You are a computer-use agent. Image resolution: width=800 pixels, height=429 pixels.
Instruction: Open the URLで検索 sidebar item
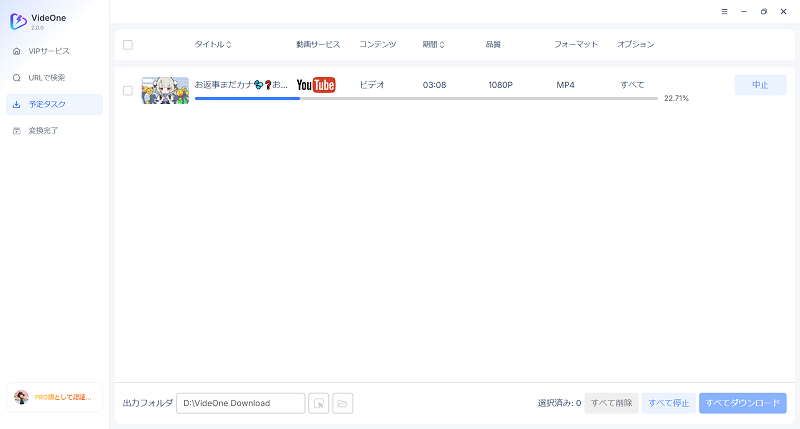[54, 78]
